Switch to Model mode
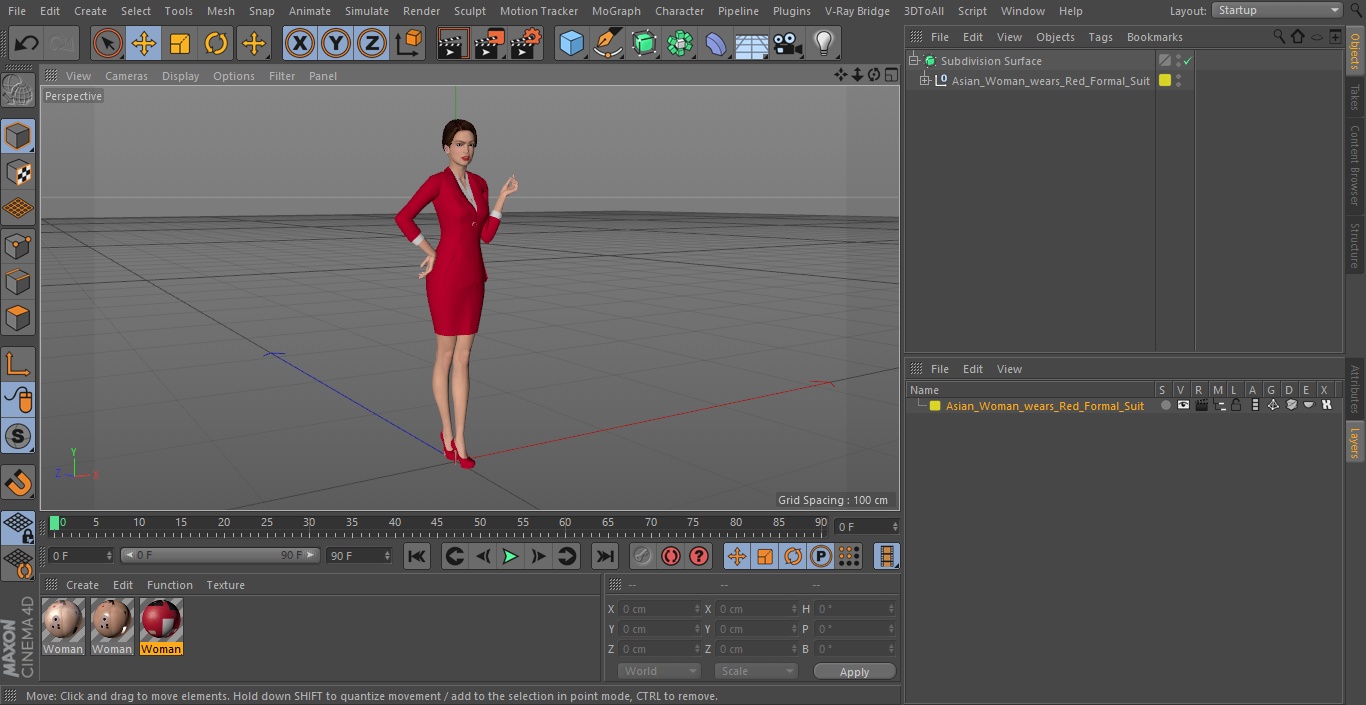Image resolution: width=1366 pixels, height=705 pixels. [x=18, y=136]
